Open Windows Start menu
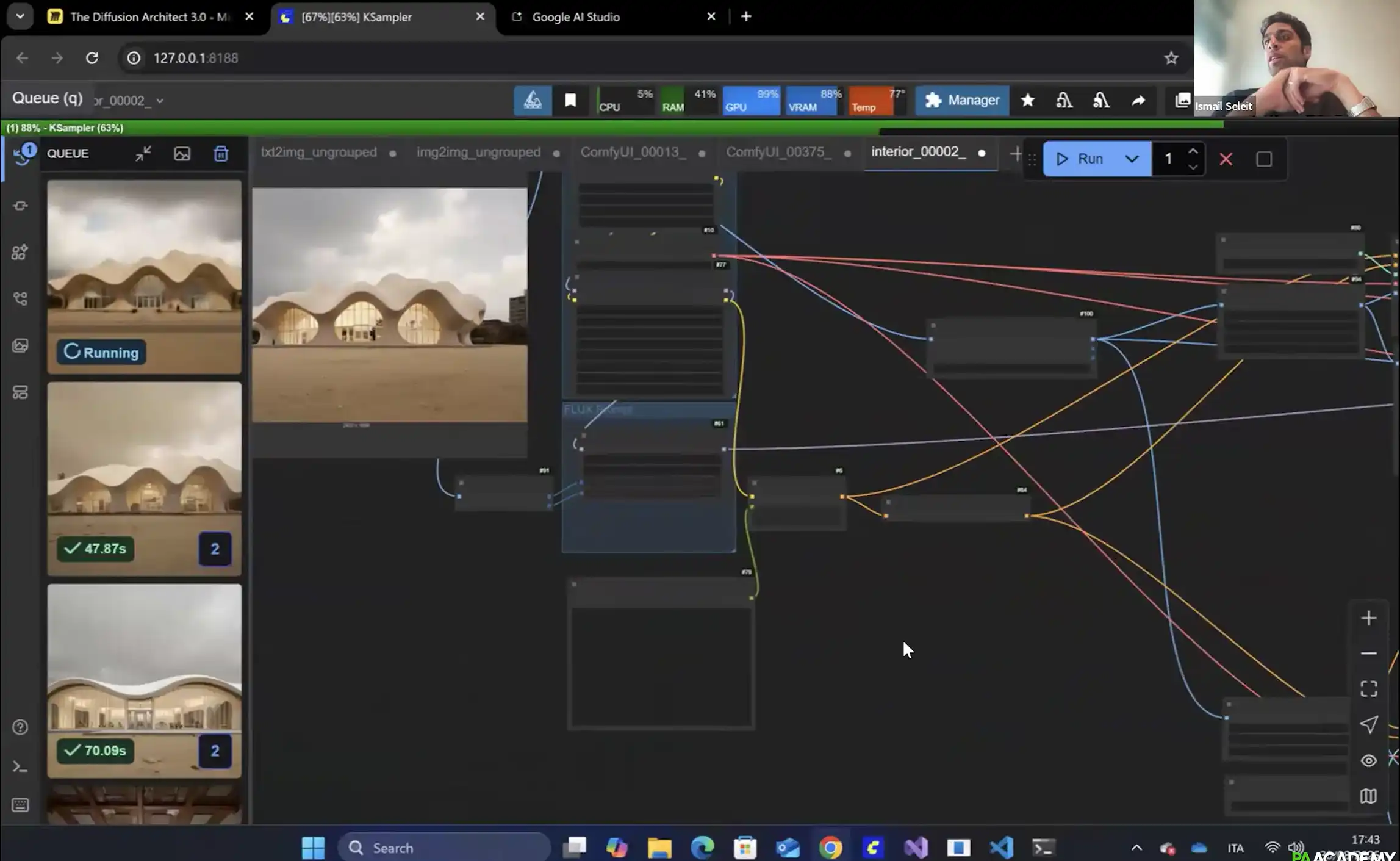 (314, 848)
